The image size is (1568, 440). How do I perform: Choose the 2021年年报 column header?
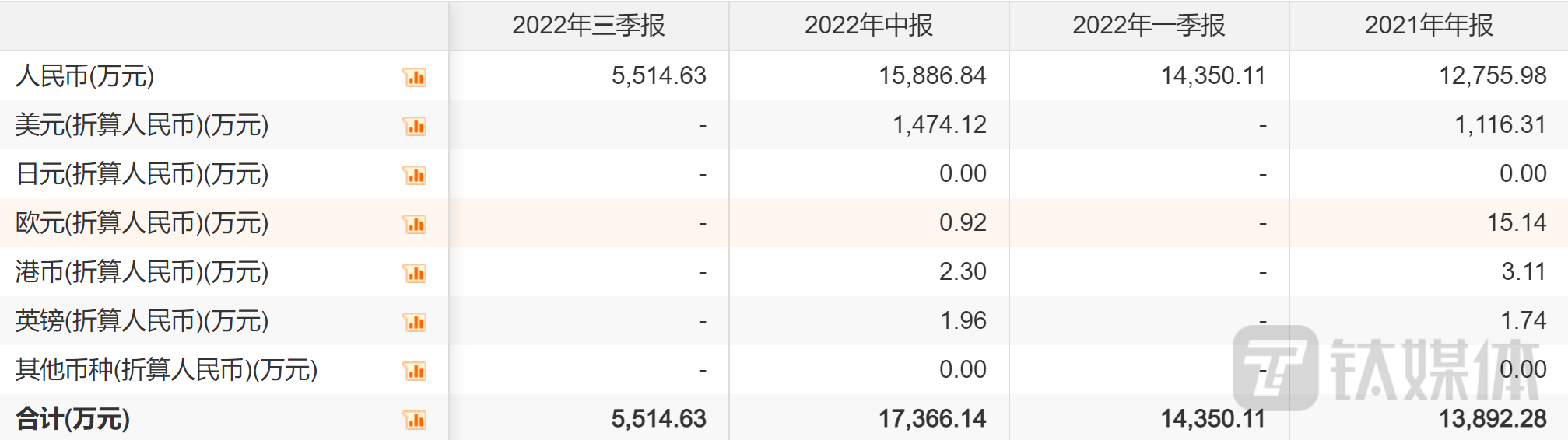tap(1429, 26)
